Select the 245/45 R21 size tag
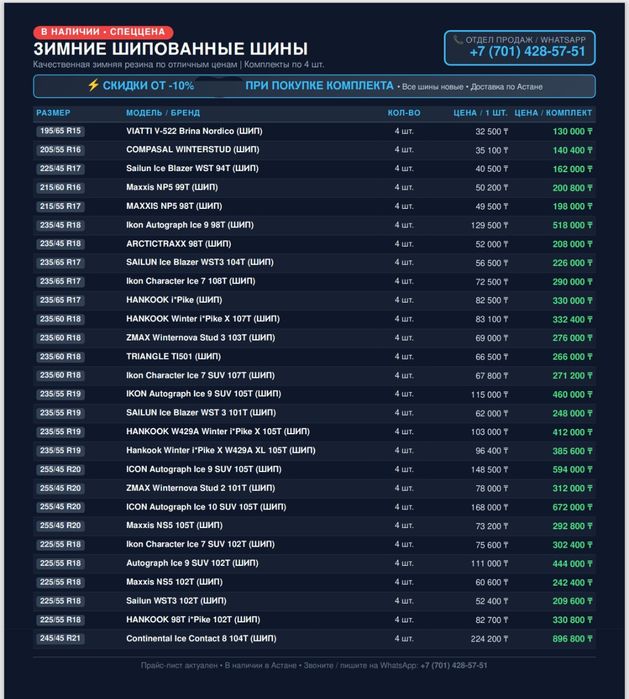The width and height of the screenshot is (629, 699). click(x=61, y=638)
